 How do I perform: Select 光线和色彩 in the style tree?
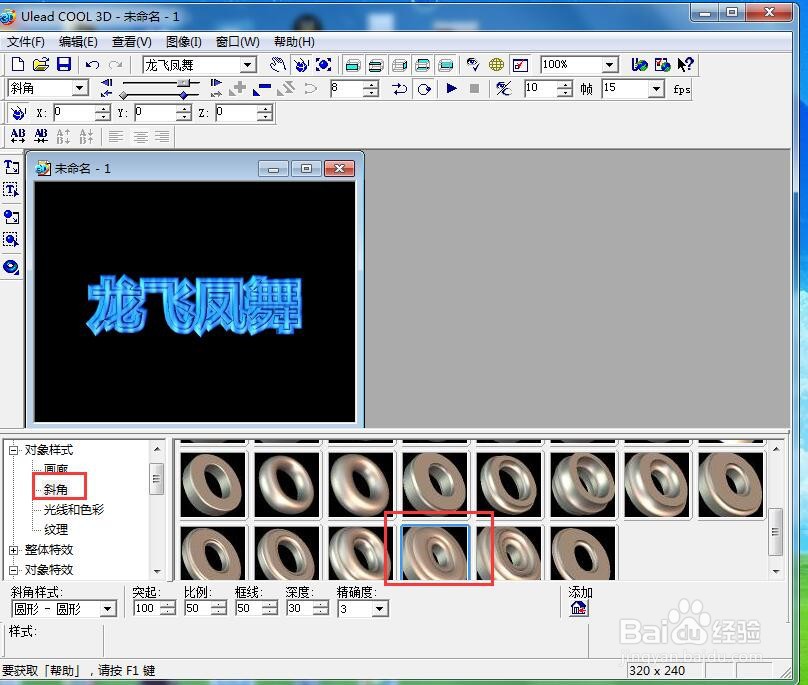[74, 510]
